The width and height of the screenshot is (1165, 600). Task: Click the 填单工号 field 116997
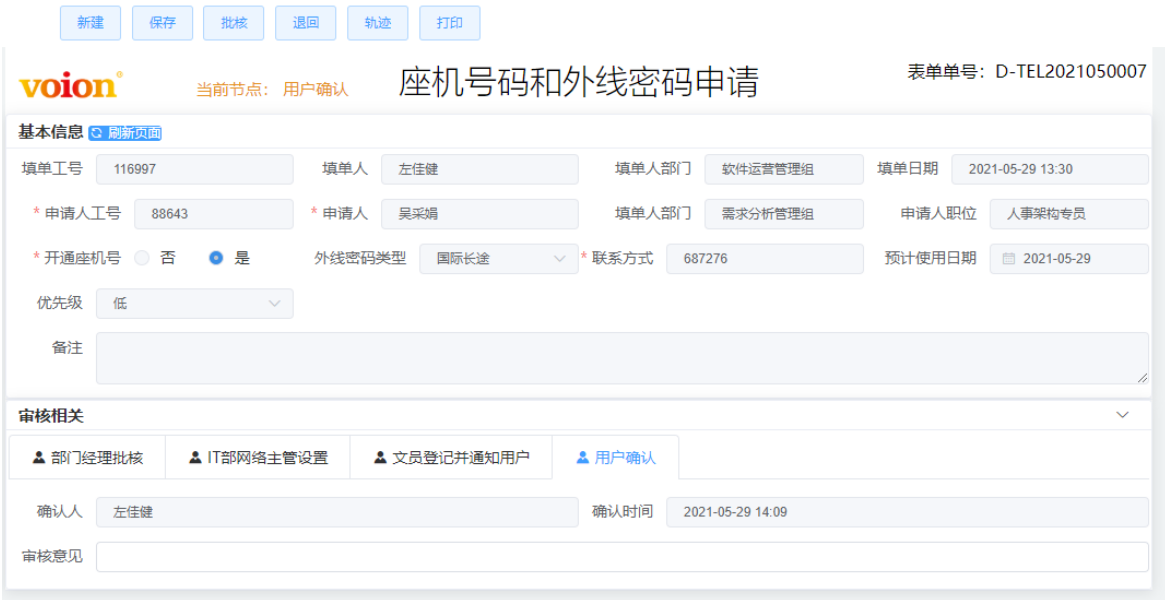point(195,169)
